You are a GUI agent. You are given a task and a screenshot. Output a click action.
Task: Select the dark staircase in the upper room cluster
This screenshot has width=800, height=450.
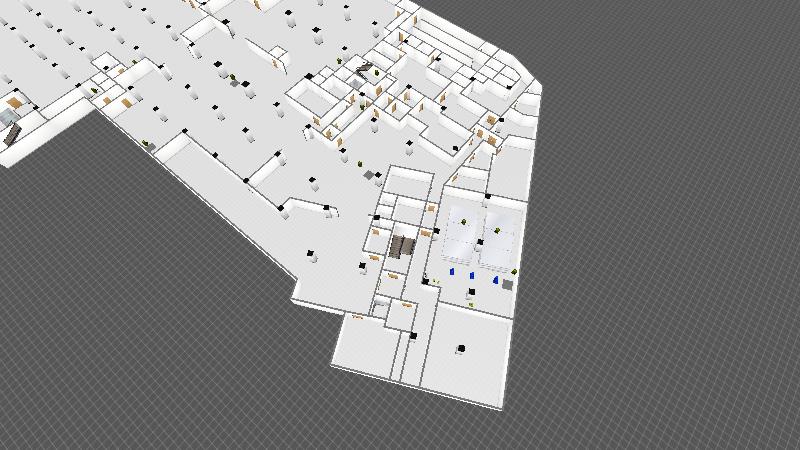tap(365, 69)
